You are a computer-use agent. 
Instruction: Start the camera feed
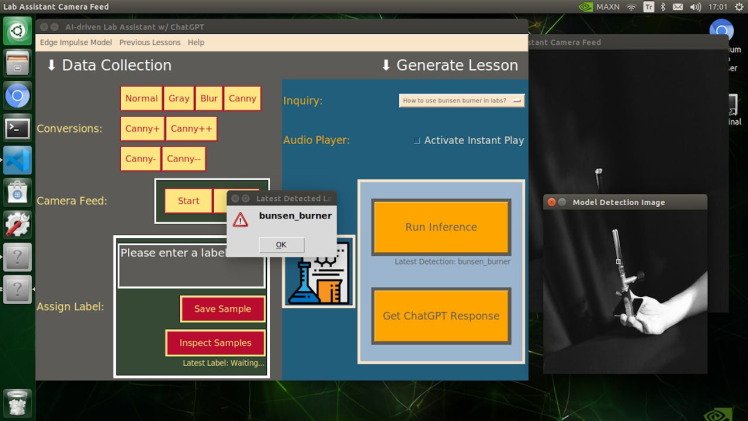coord(188,201)
